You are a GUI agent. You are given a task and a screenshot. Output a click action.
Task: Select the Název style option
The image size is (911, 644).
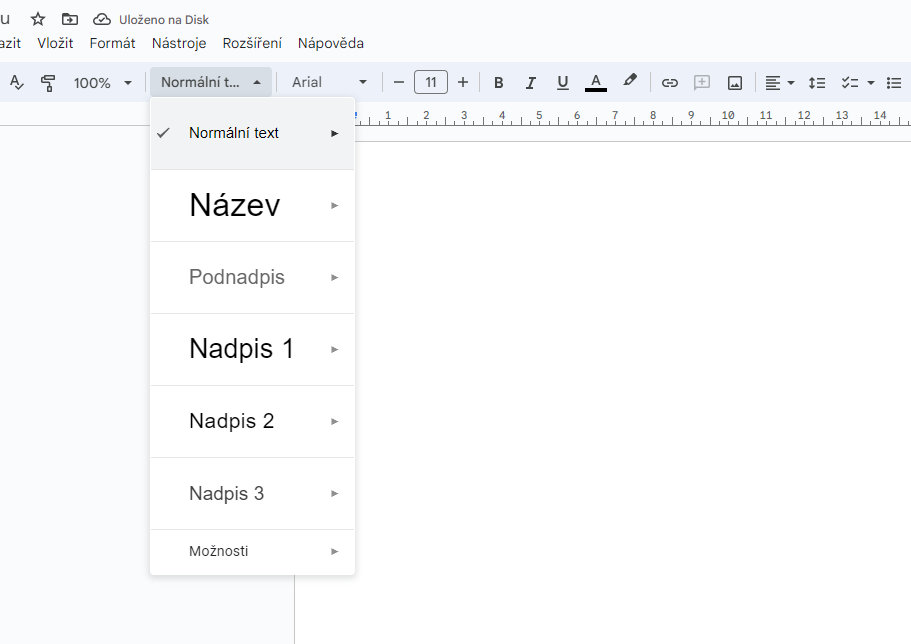pyautogui.click(x=235, y=205)
